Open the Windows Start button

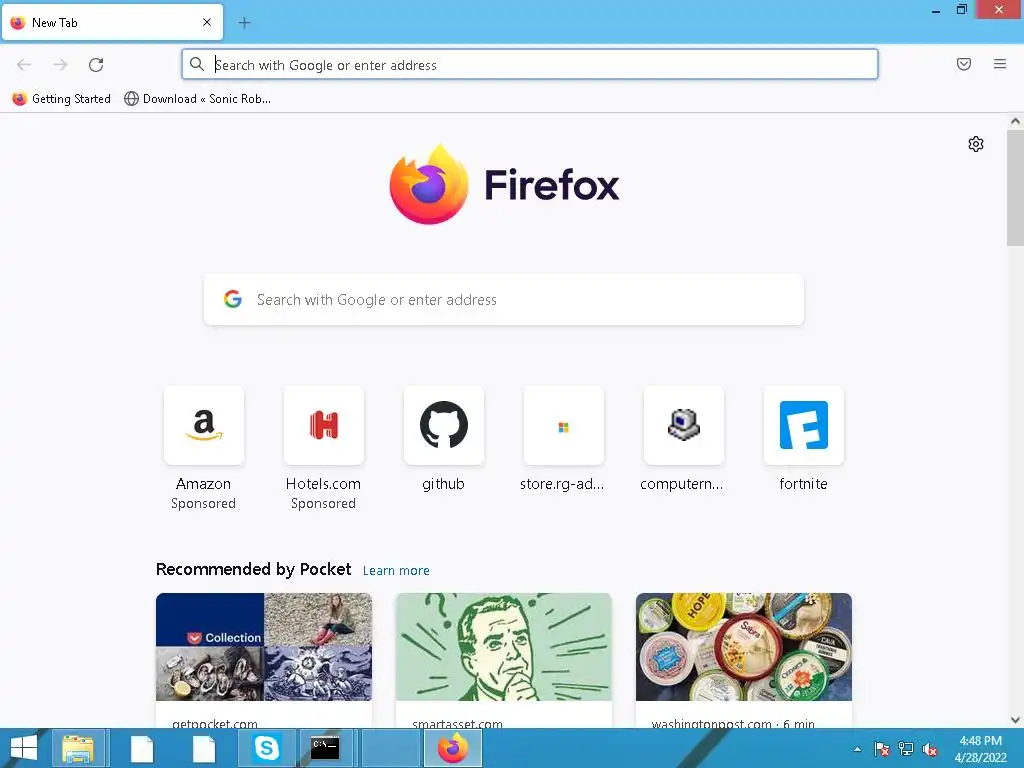[x=24, y=748]
